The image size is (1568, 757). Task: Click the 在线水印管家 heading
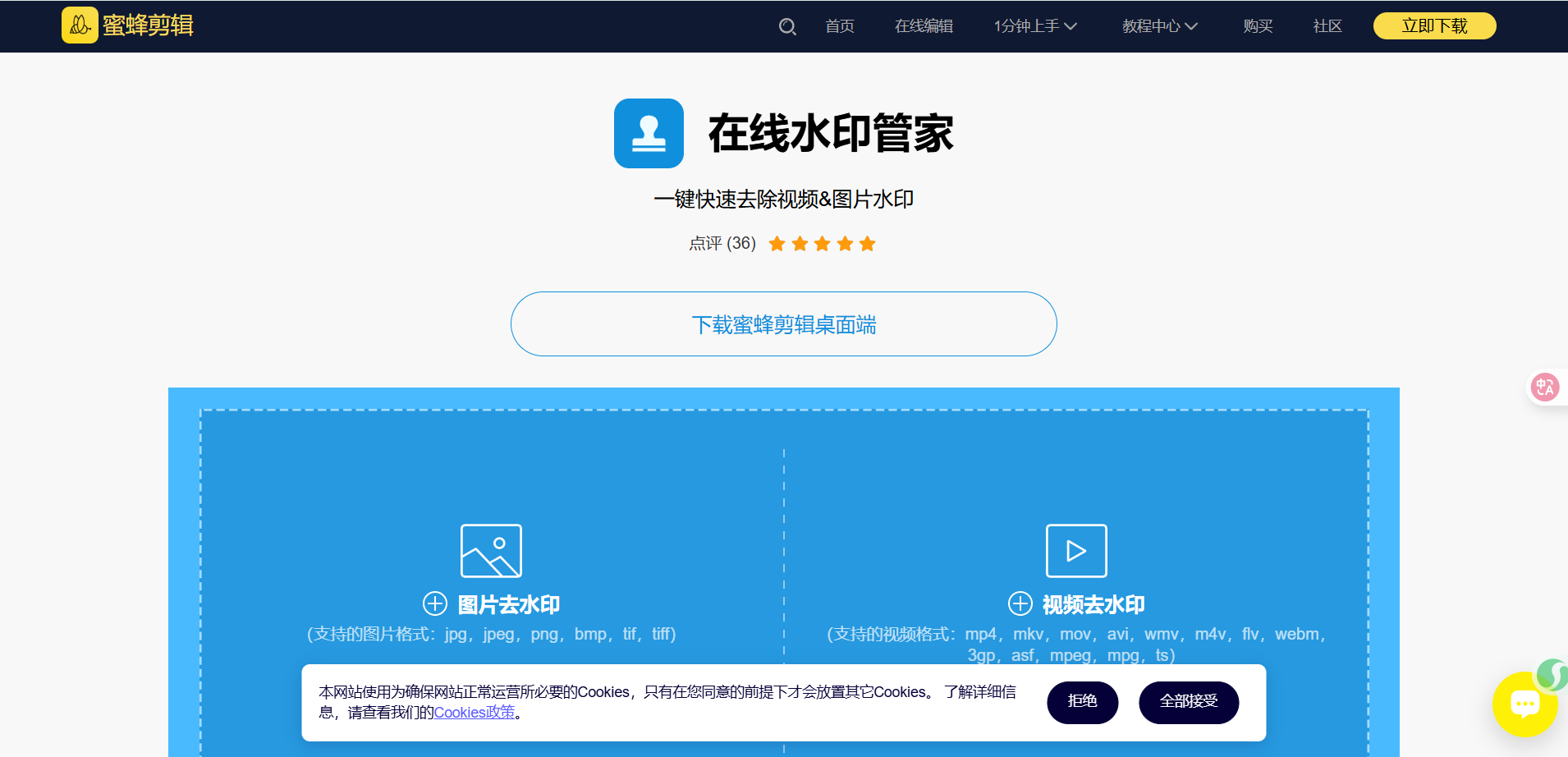(831, 133)
